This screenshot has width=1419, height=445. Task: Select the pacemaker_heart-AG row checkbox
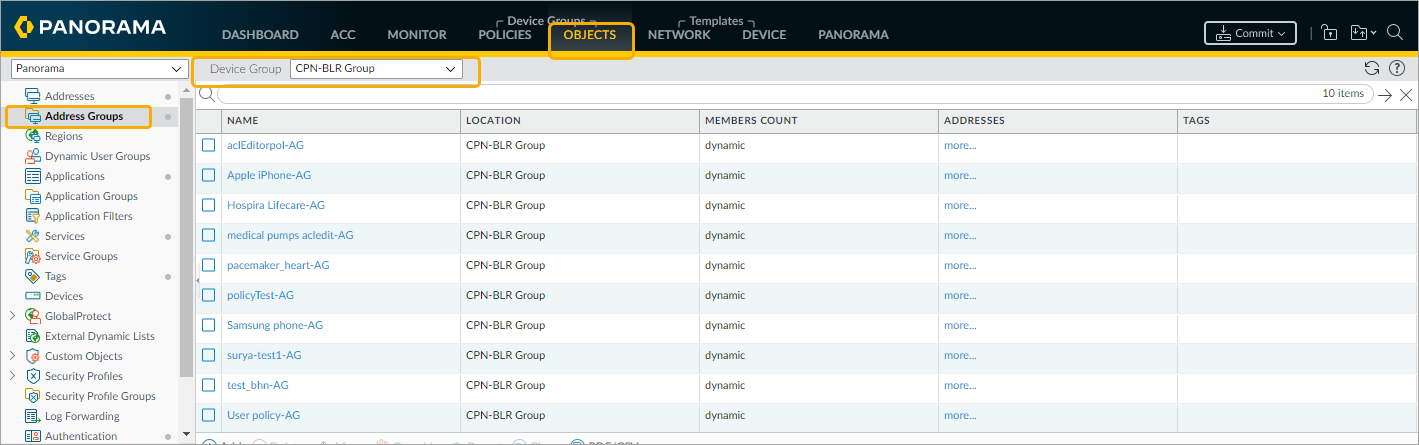(209, 265)
